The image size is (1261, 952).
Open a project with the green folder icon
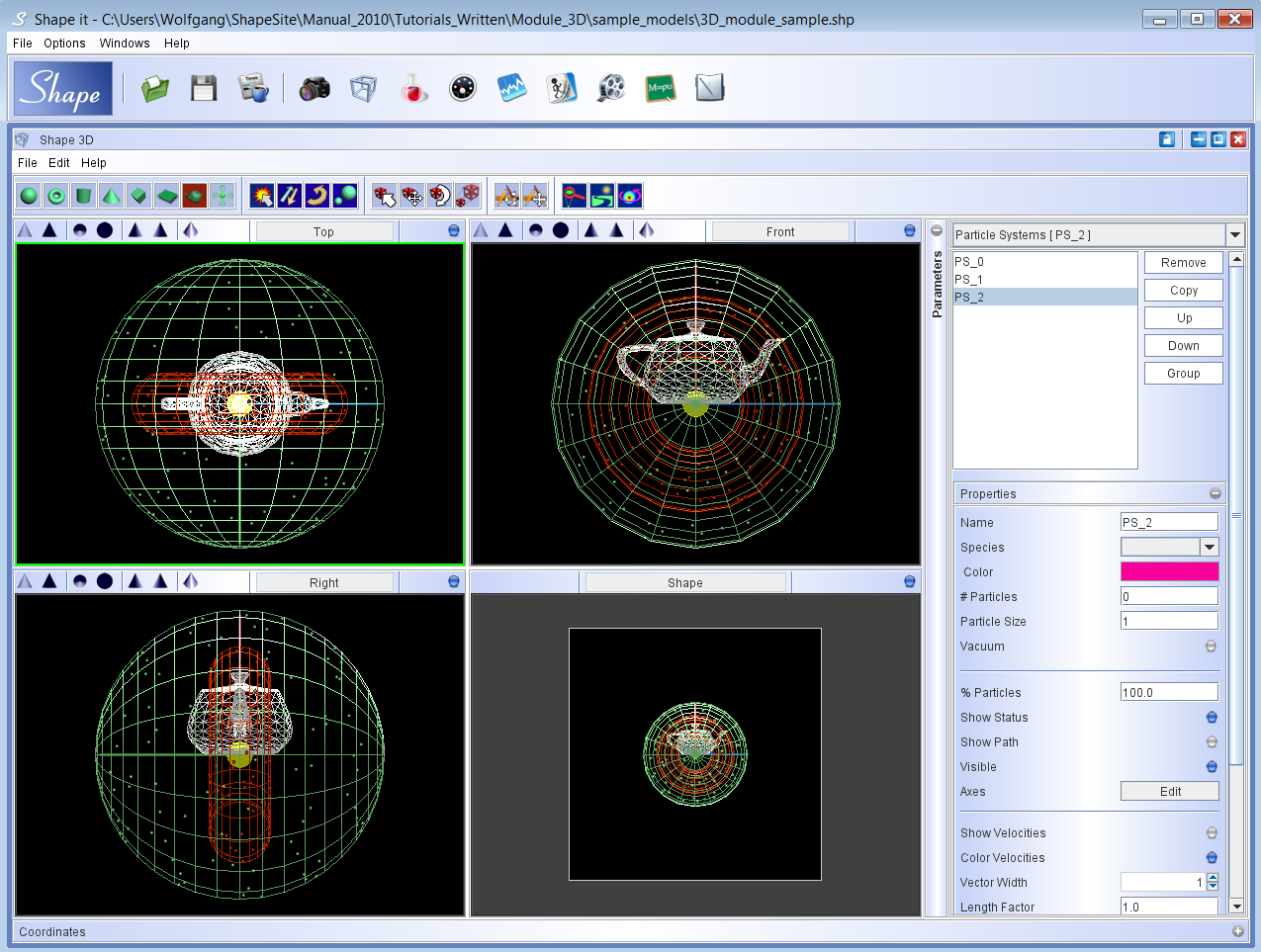coord(155,89)
